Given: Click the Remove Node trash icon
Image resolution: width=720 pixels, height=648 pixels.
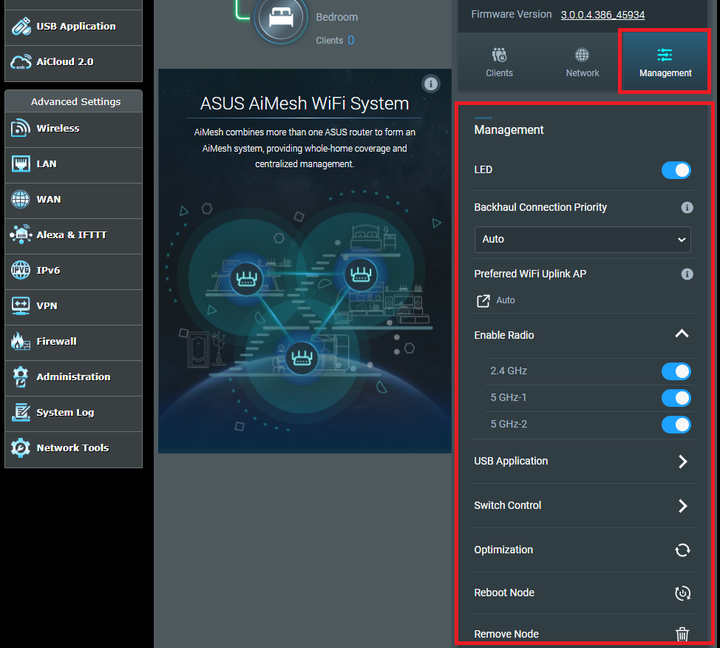Looking at the screenshot, I should (x=682, y=634).
